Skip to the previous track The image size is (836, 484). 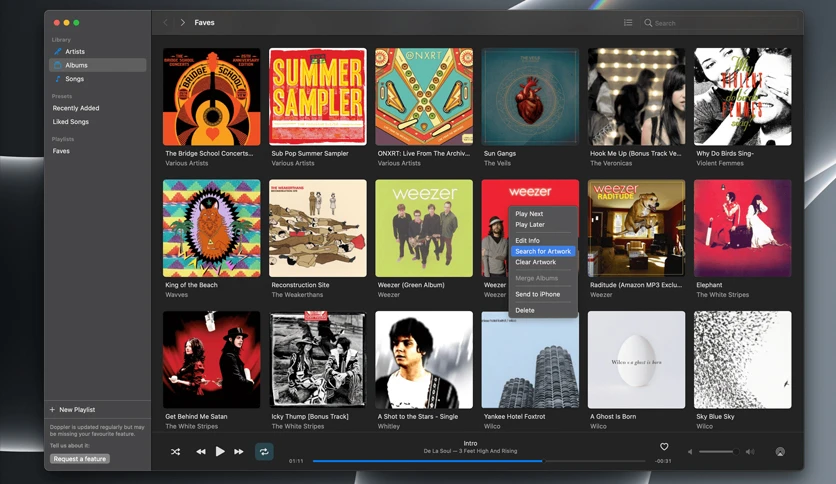coord(200,451)
